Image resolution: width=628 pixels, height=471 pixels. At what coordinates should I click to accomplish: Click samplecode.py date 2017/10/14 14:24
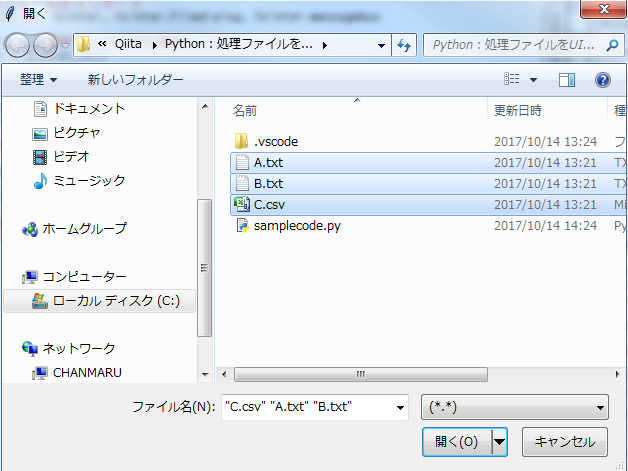coord(545,226)
